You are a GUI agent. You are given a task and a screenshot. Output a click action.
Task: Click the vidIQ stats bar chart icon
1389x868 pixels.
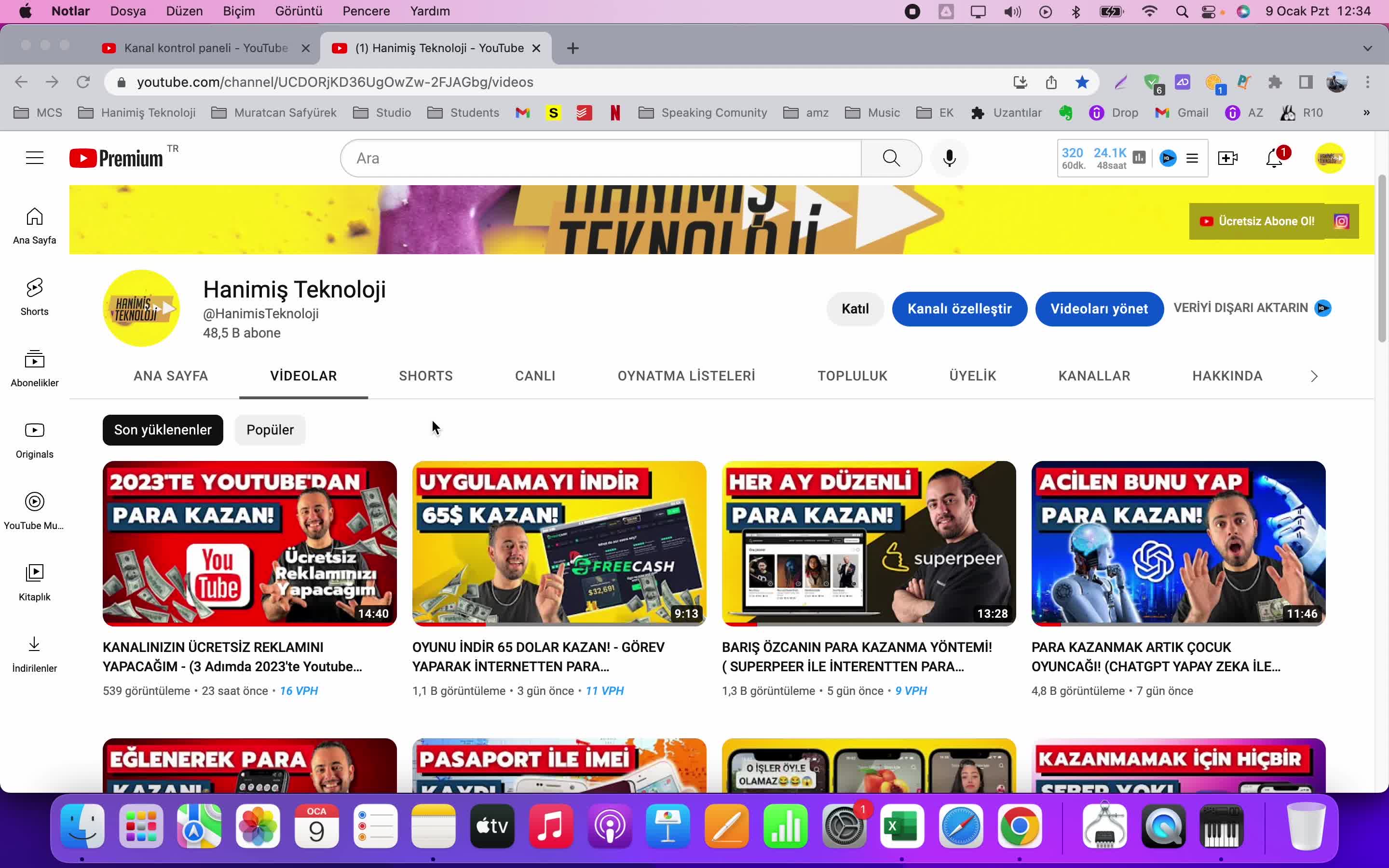click(1139, 157)
